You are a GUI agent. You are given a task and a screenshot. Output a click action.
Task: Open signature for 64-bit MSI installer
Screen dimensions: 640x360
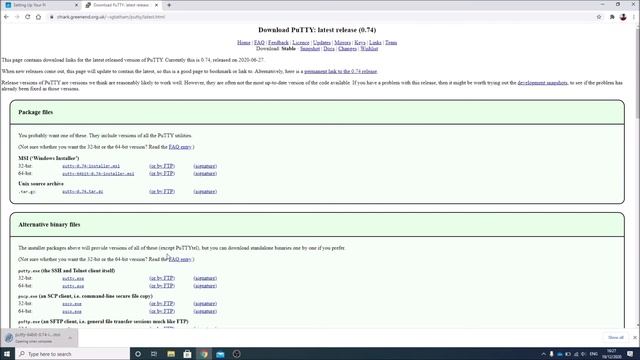205,173
